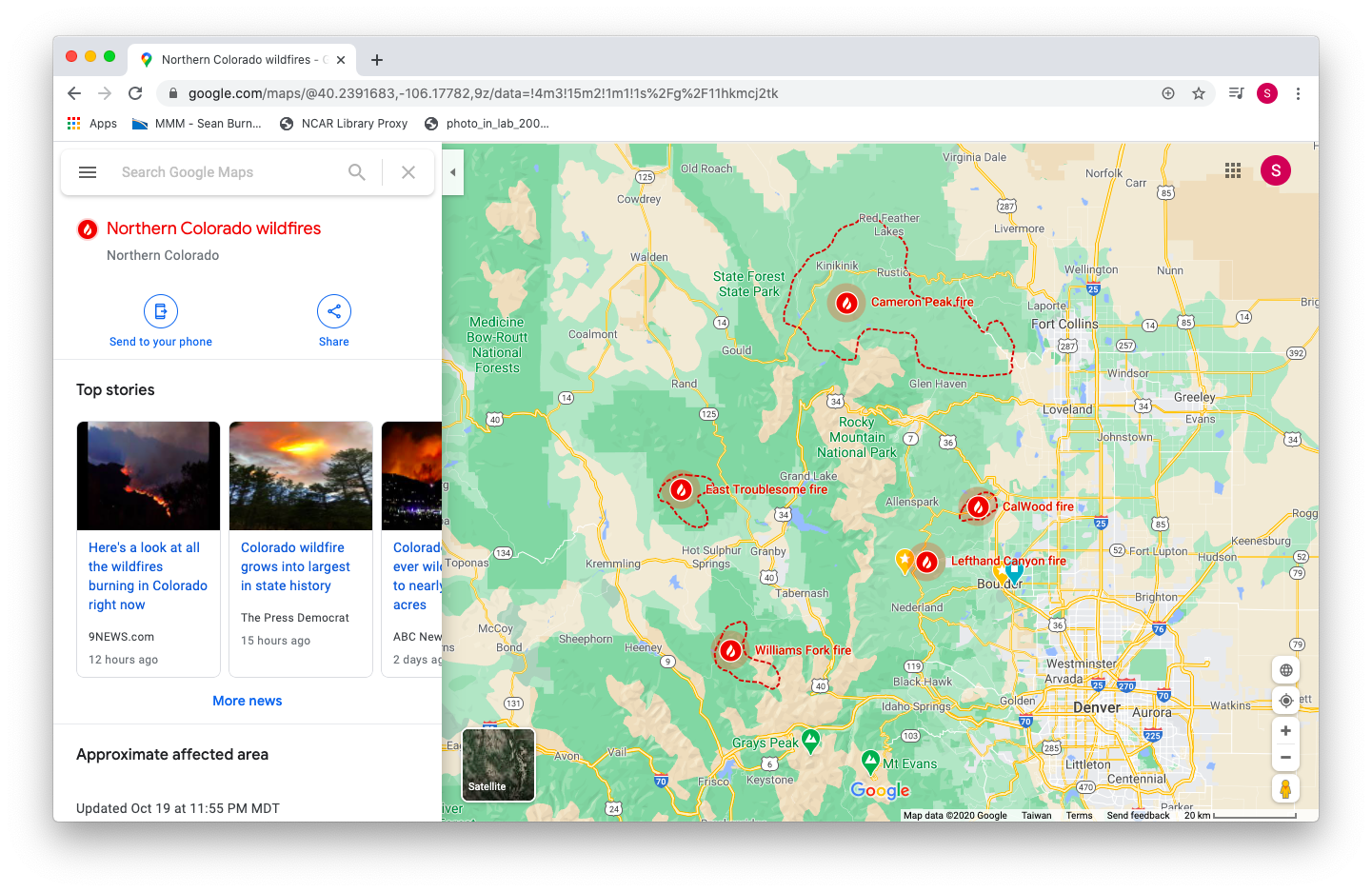Image resolution: width=1372 pixels, height=892 pixels.
Task: Toggle globe view button
Action: (1286, 670)
